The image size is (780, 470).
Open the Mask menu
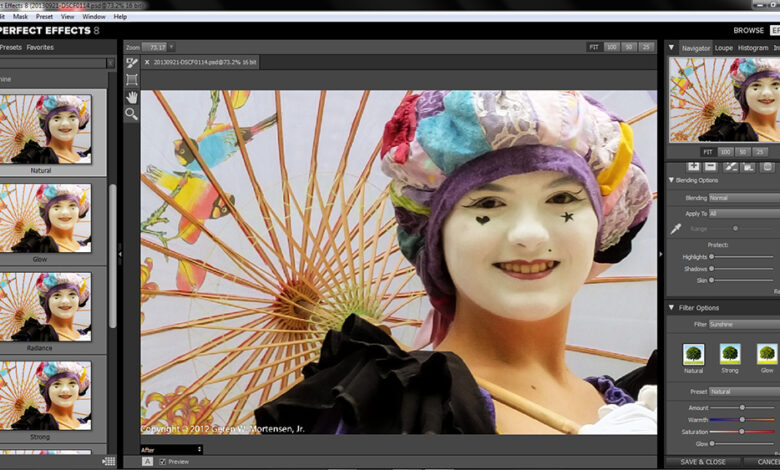point(20,16)
